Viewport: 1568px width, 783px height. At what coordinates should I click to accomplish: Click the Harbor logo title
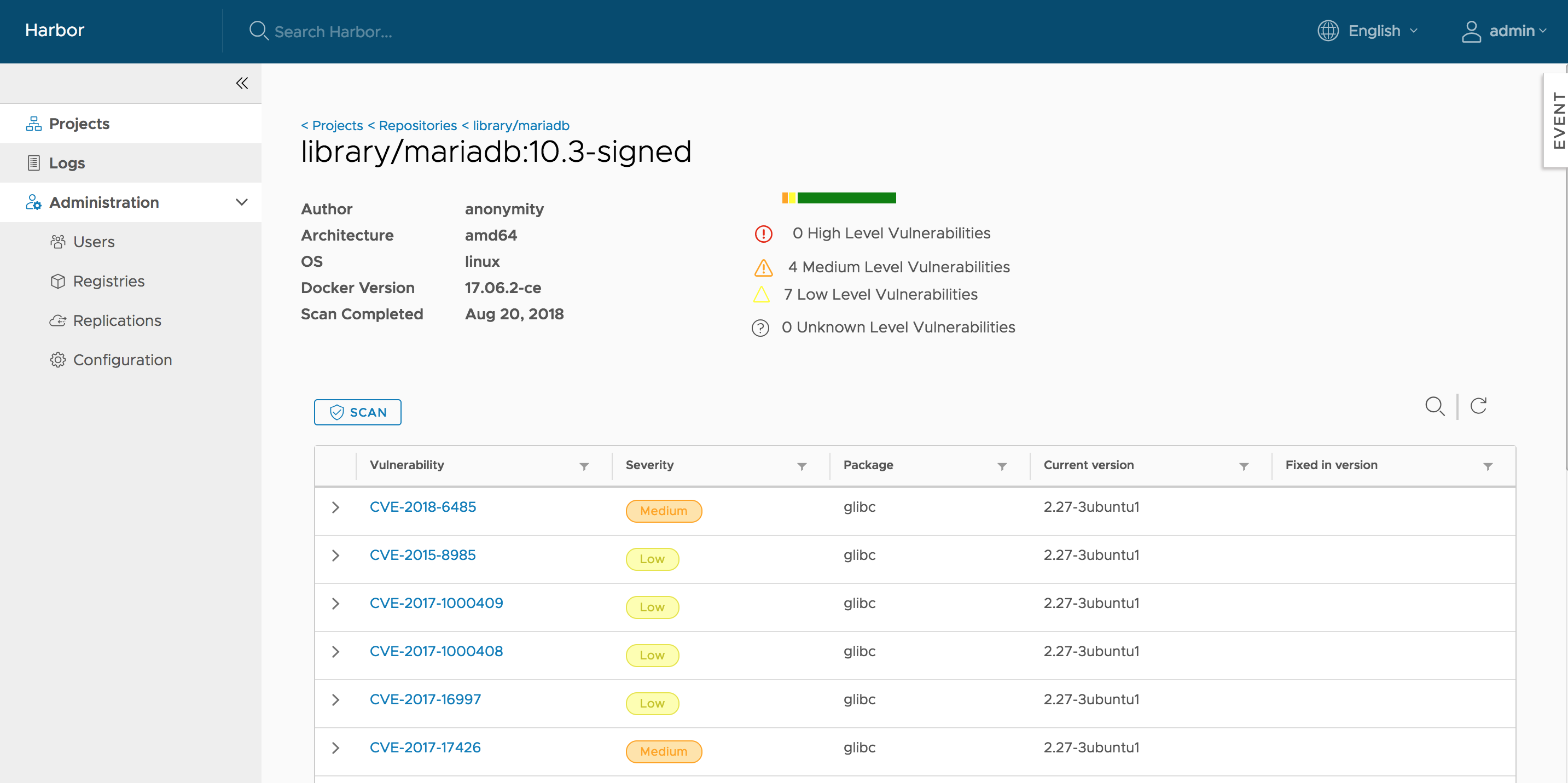point(54,30)
